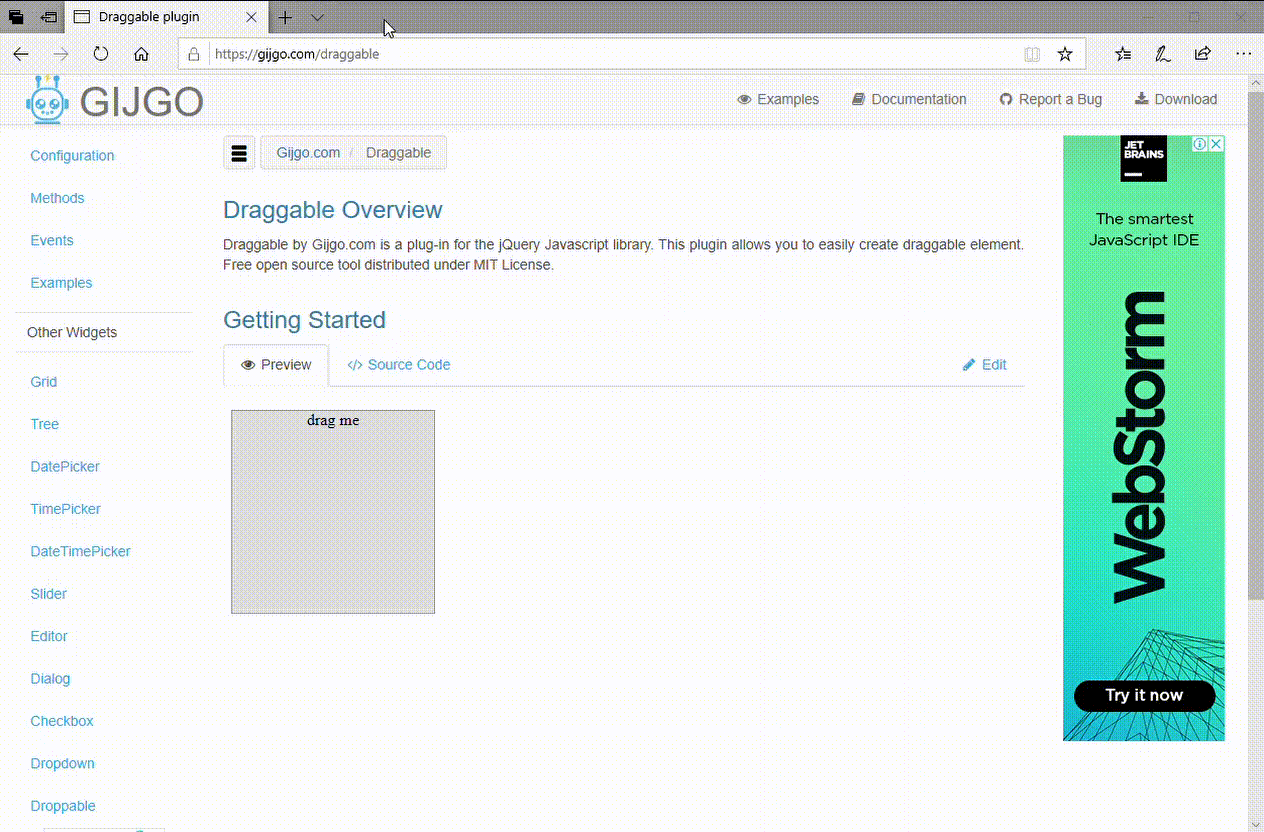
Task: Click the Try it now button in the ad
Action: [x=1144, y=695]
